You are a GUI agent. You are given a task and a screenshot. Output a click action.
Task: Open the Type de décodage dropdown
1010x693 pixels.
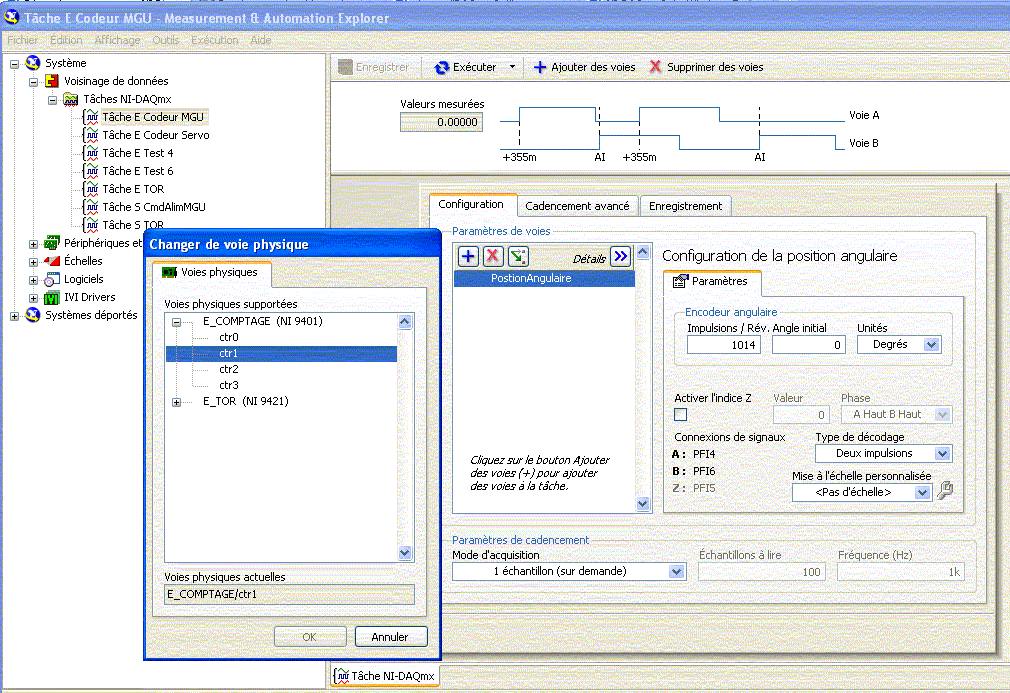[942, 453]
